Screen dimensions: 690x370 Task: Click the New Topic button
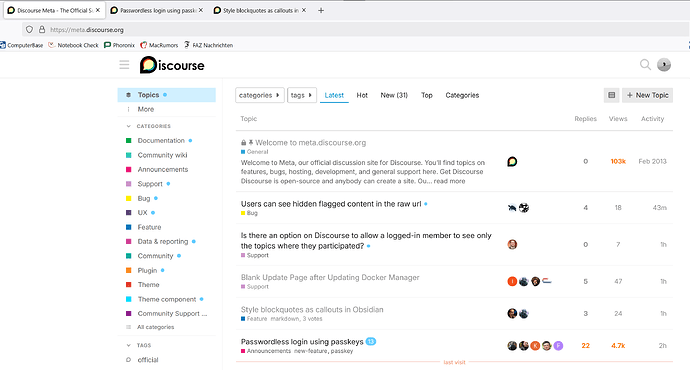647,95
